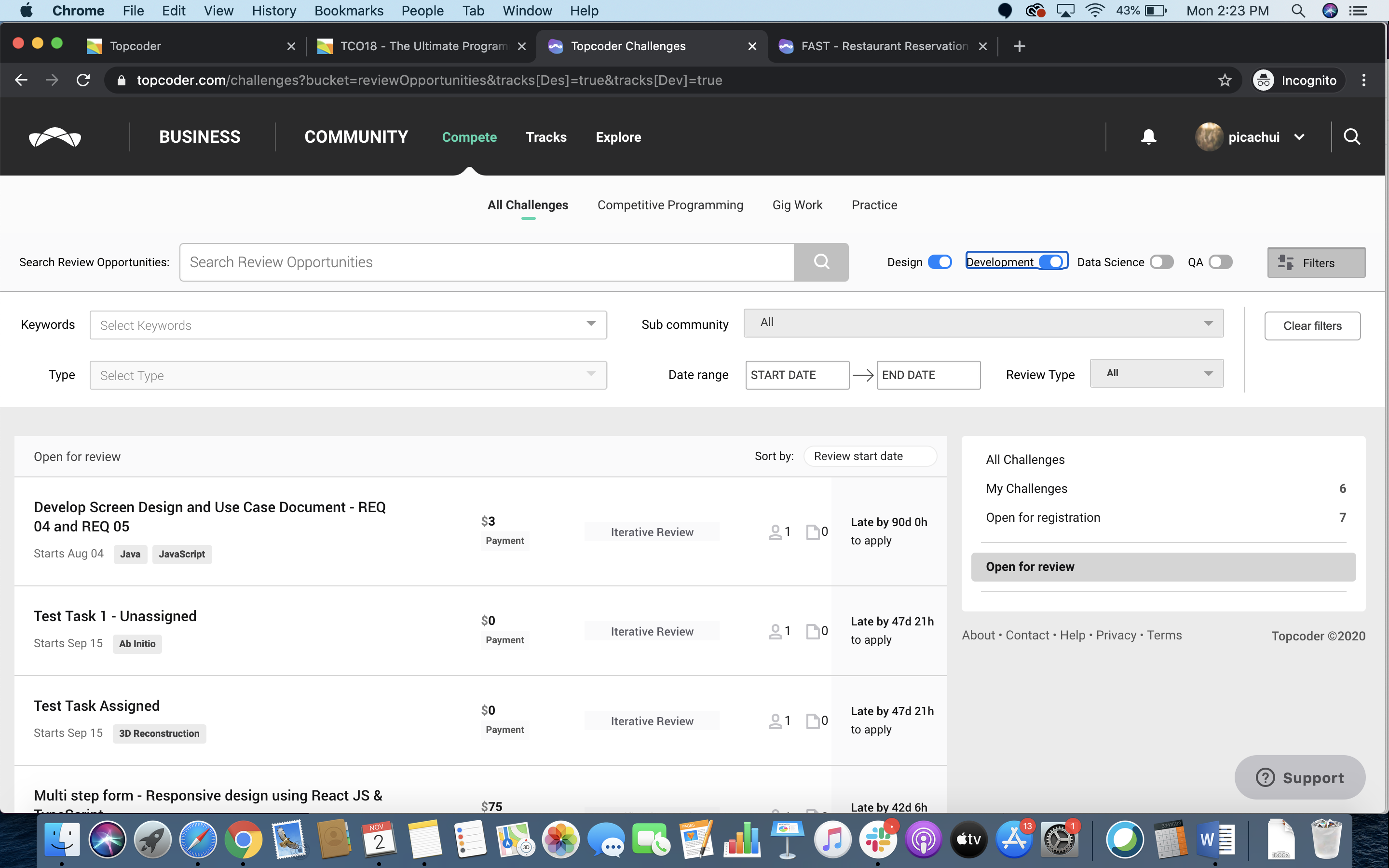Click the Topcoder logo in the header

point(55,137)
